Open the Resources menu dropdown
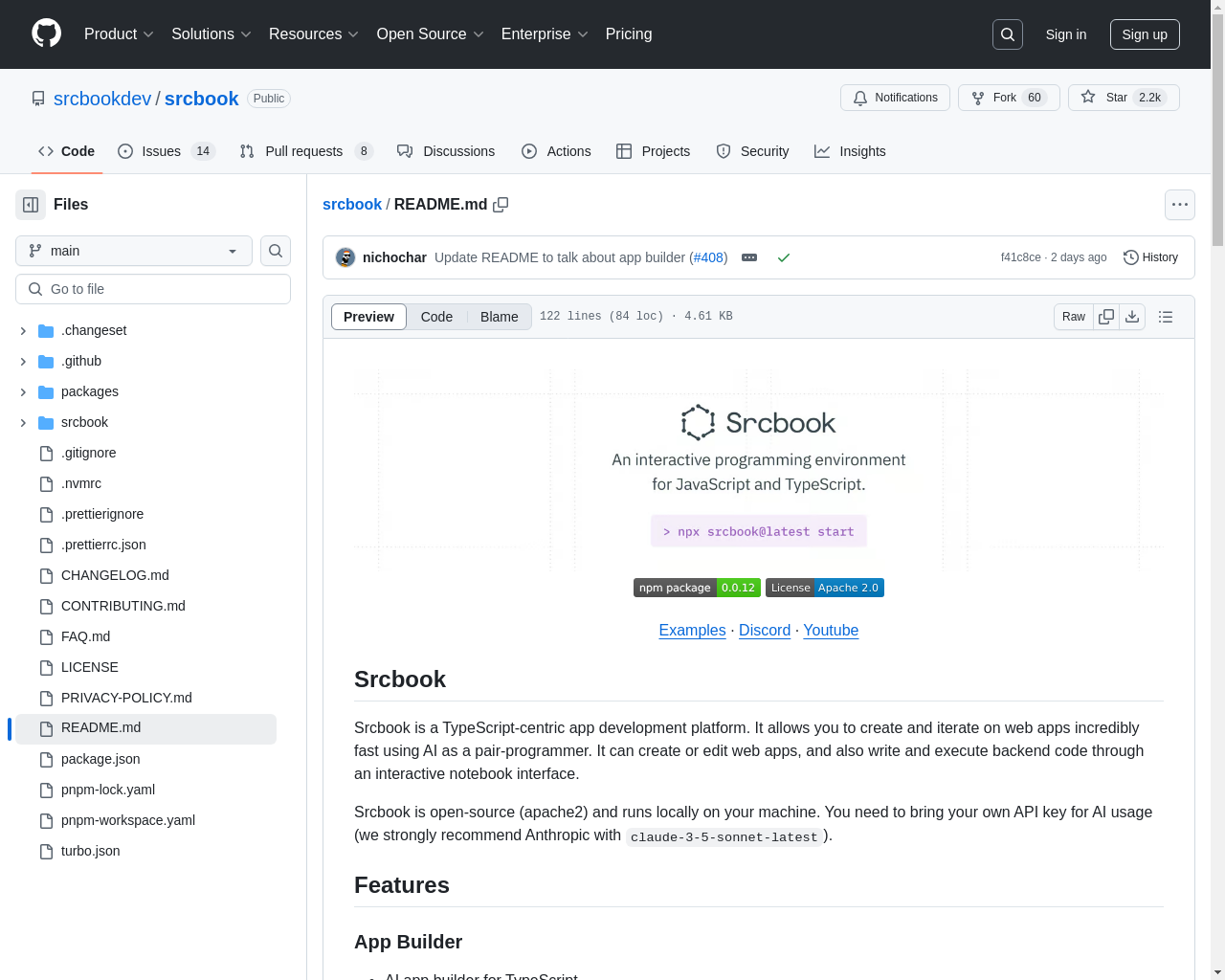This screenshot has width=1225, height=980. tap(314, 34)
